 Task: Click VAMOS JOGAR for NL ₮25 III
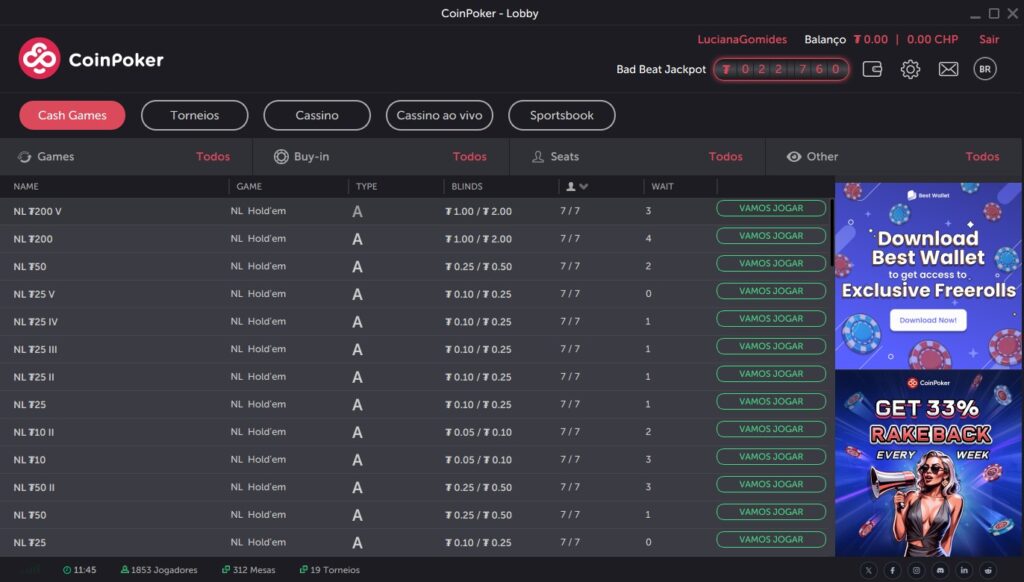771,346
